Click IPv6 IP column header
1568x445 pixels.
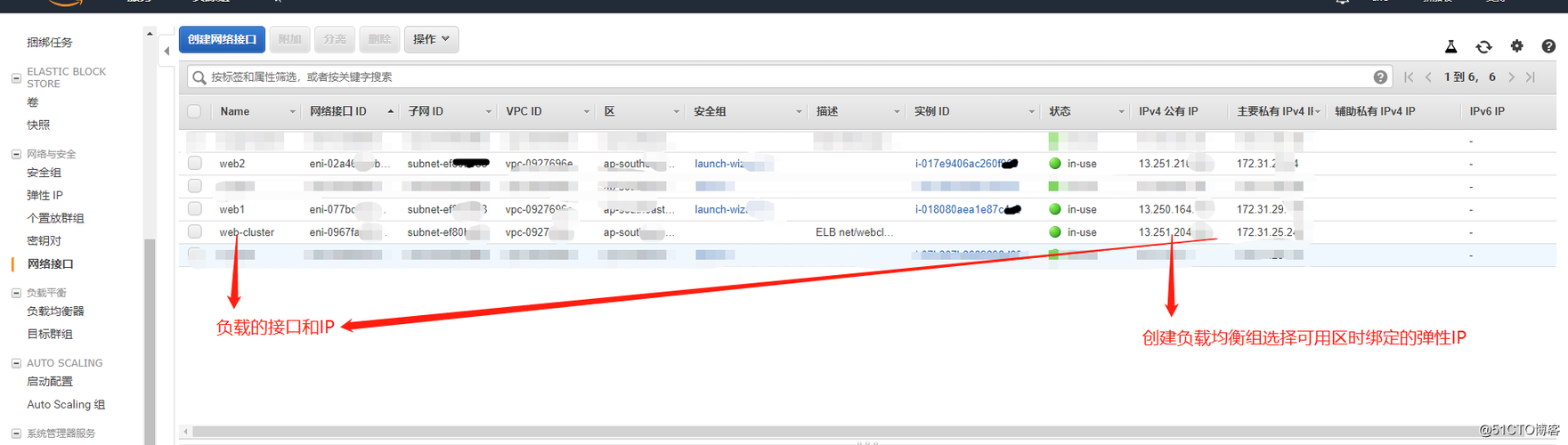[x=1487, y=112]
